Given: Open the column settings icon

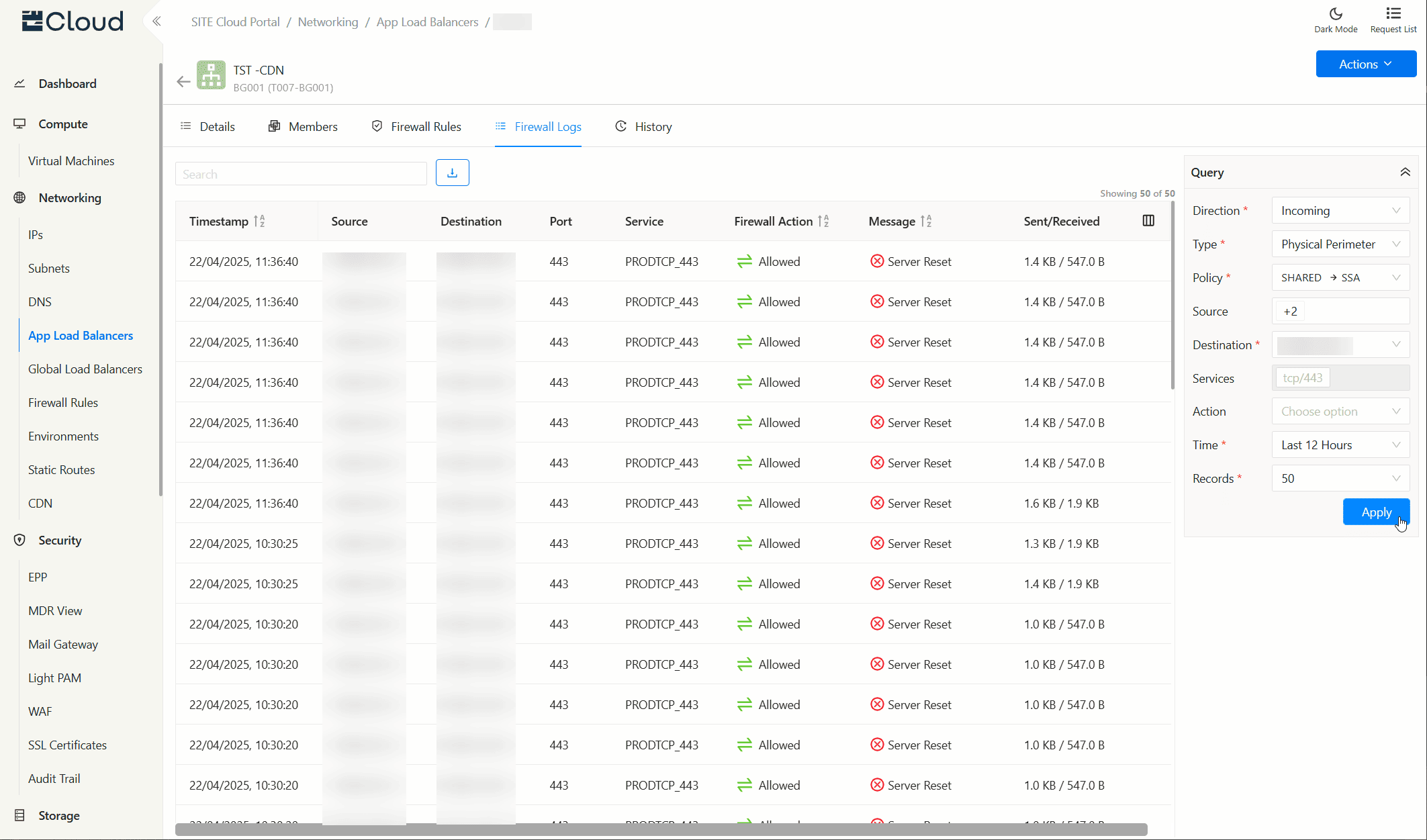Looking at the screenshot, I should [1148, 221].
